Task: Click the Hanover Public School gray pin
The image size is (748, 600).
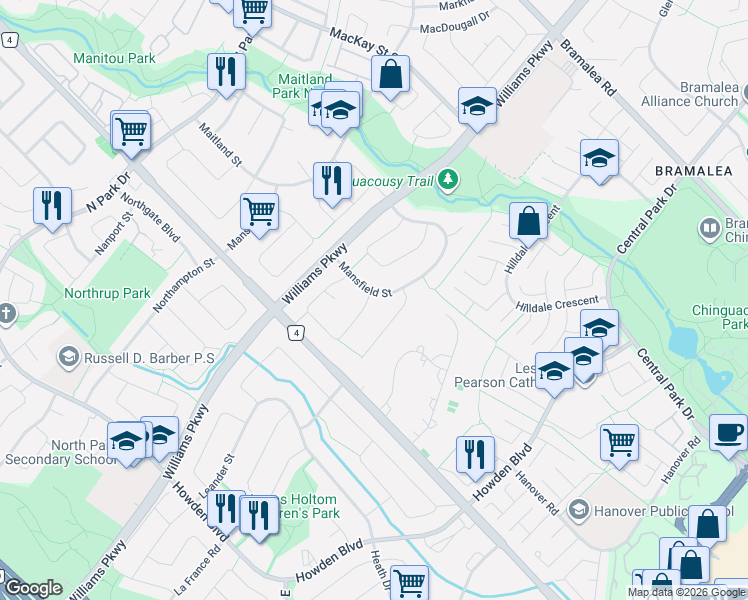Action: [579, 510]
